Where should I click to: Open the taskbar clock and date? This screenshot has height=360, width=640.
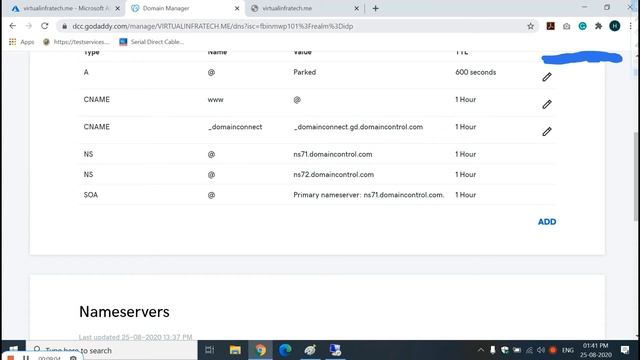(x=596, y=350)
